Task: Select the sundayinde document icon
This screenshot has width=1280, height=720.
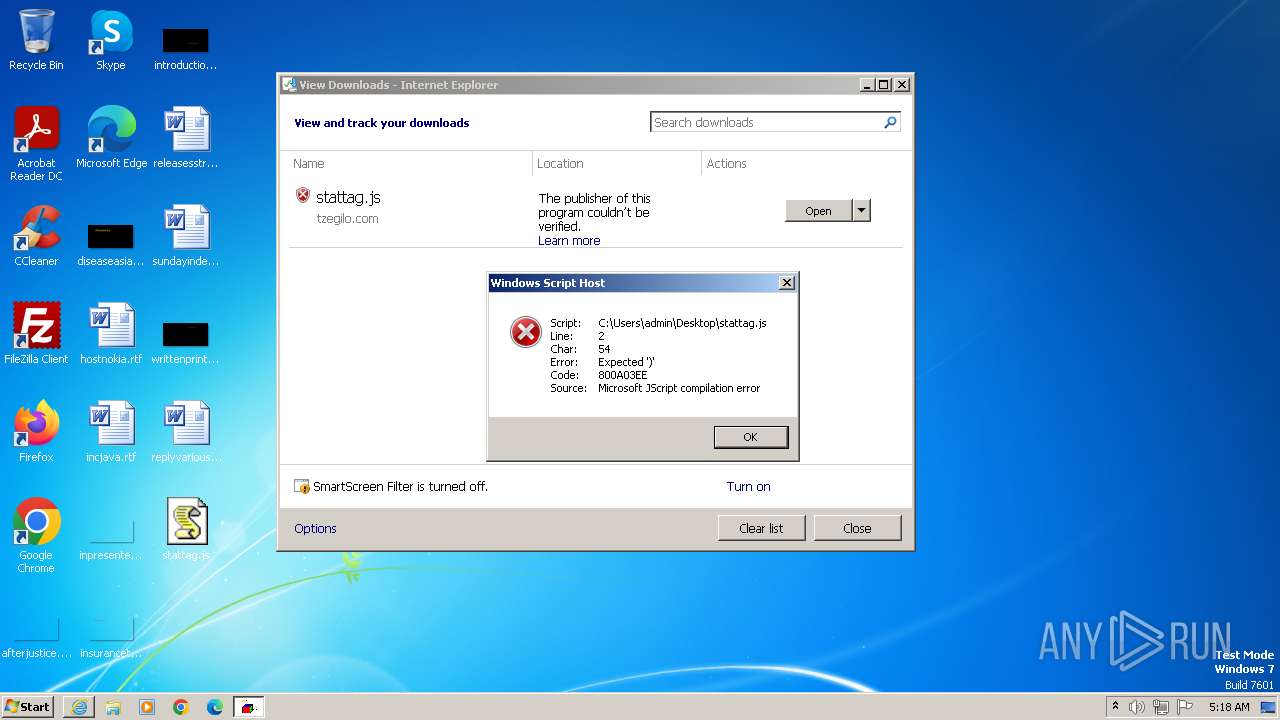Action: [186, 236]
